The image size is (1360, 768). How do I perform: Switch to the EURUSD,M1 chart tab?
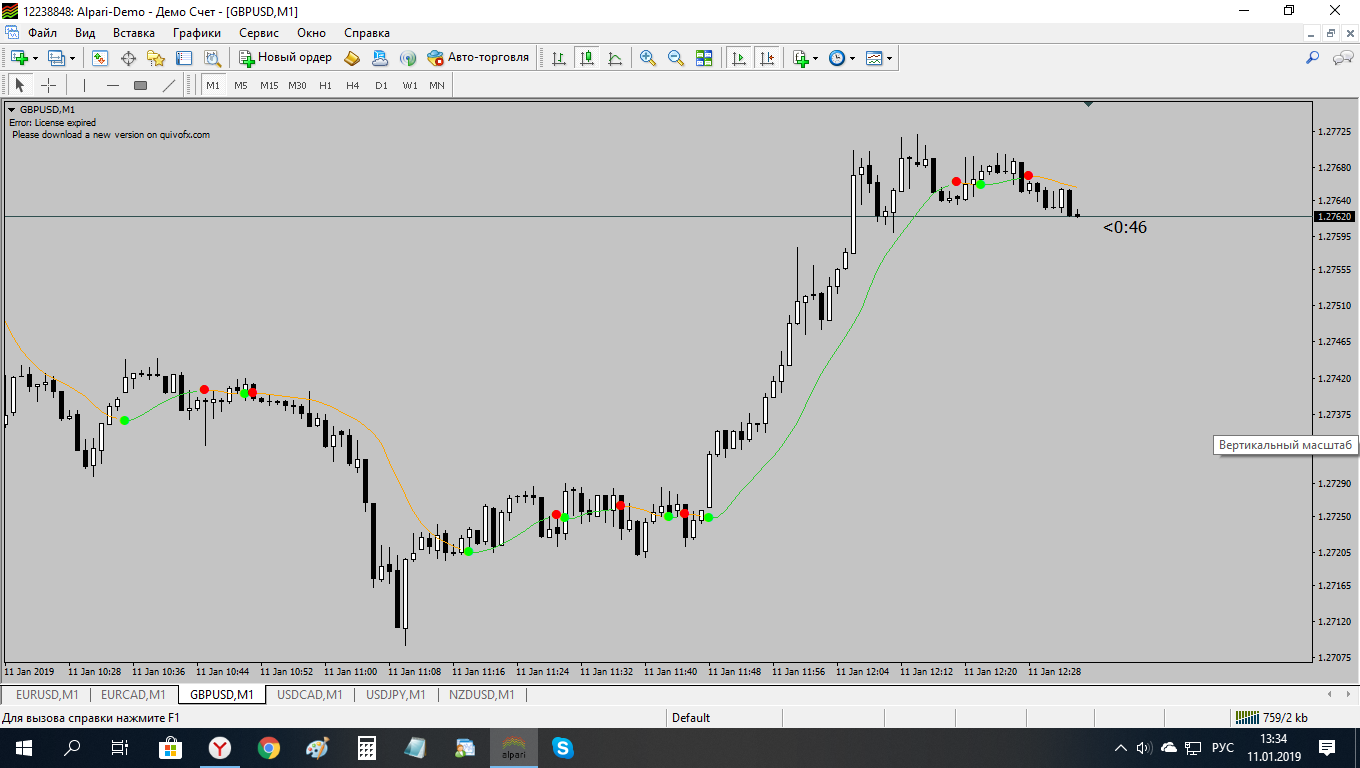(47, 694)
